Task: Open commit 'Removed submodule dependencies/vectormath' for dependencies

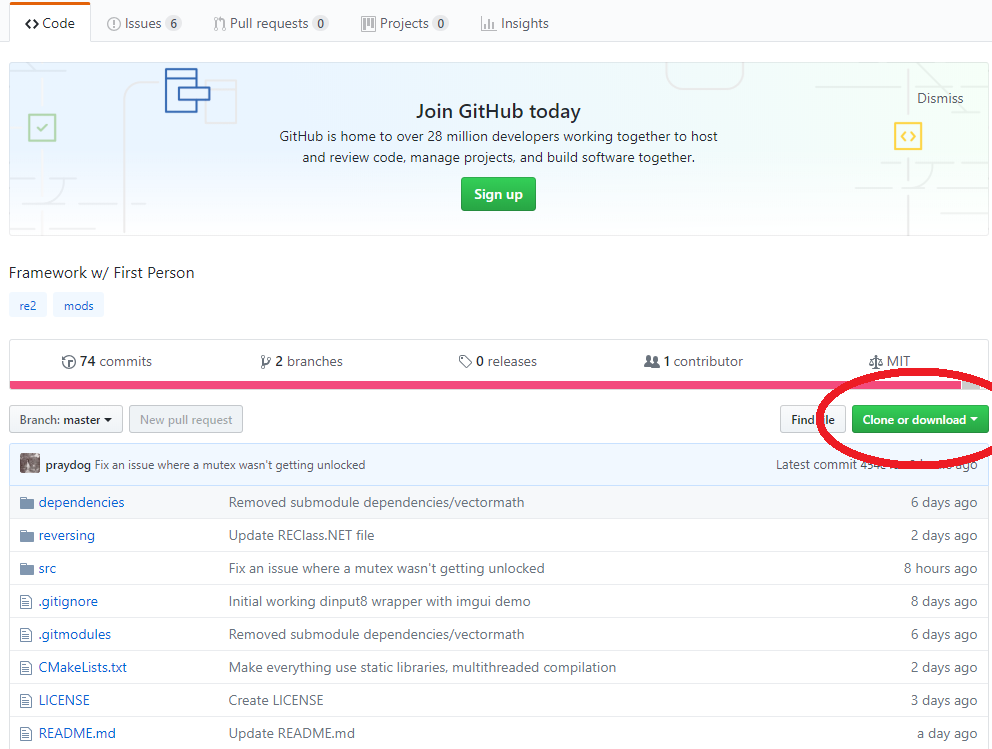Action: (x=376, y=502)
